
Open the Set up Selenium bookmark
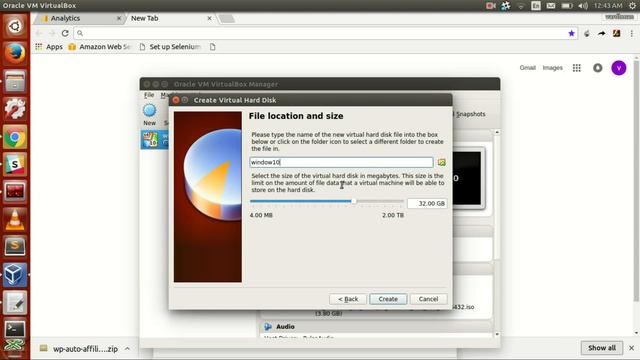170,47
